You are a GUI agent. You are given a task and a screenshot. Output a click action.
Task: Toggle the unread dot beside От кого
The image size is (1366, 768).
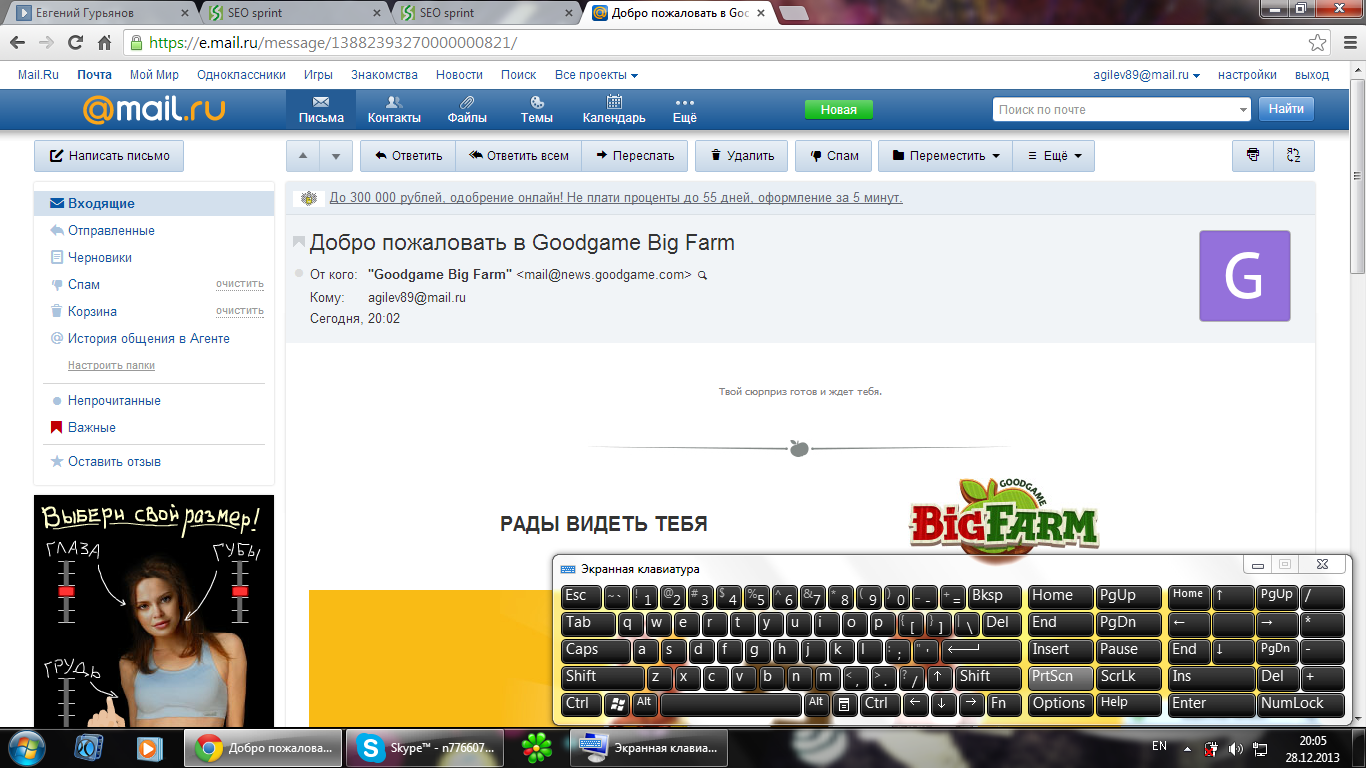pyautogui.click(x=299, y=273)
